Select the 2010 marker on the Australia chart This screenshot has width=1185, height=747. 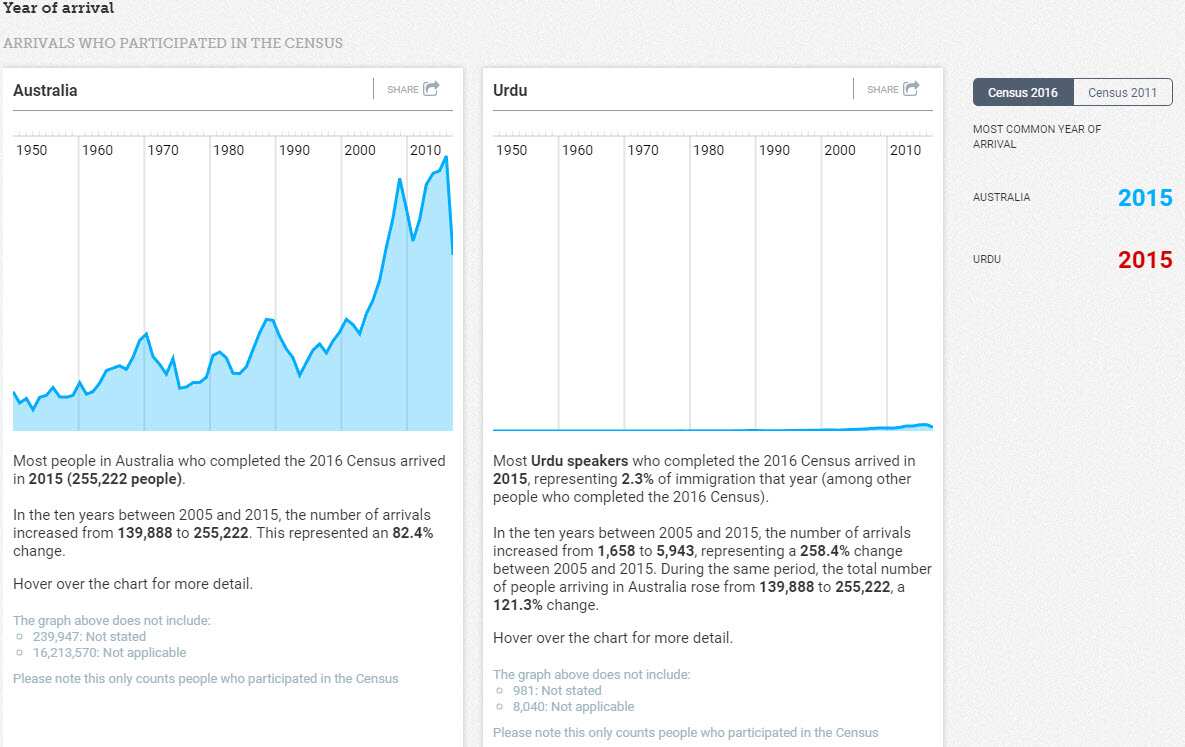coord(425,150)
